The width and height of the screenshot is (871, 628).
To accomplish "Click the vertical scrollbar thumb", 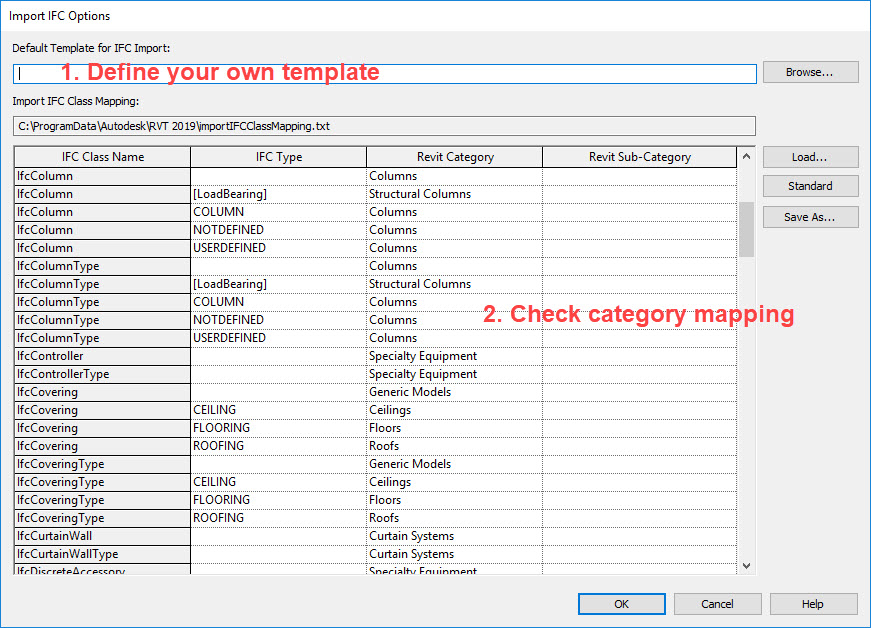I will (746, 229).
